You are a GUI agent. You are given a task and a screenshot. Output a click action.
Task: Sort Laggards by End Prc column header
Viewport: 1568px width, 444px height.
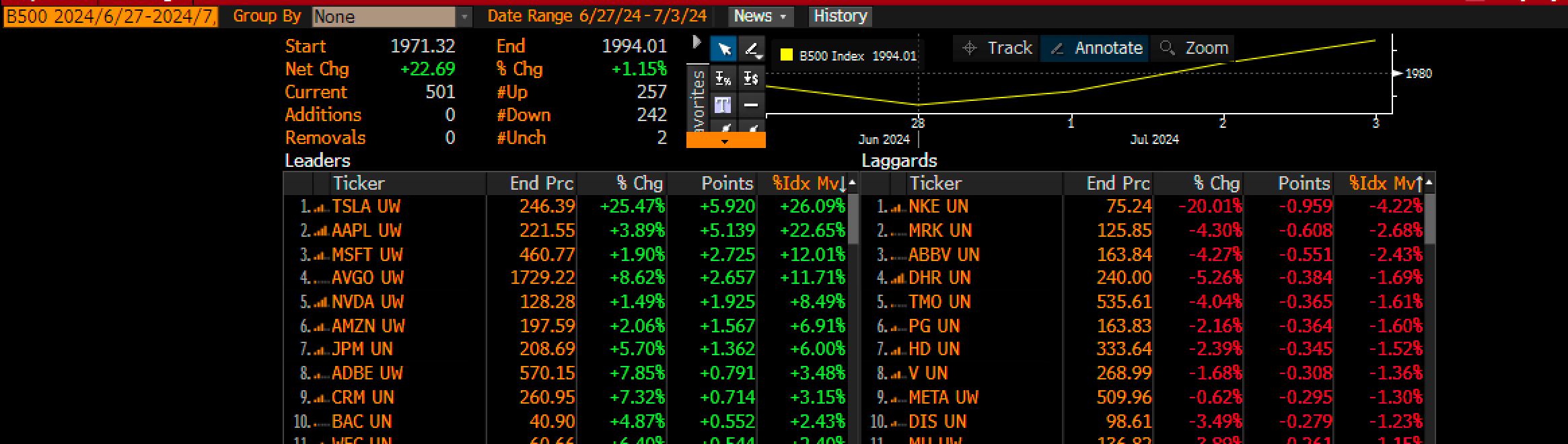[1108, 184]
